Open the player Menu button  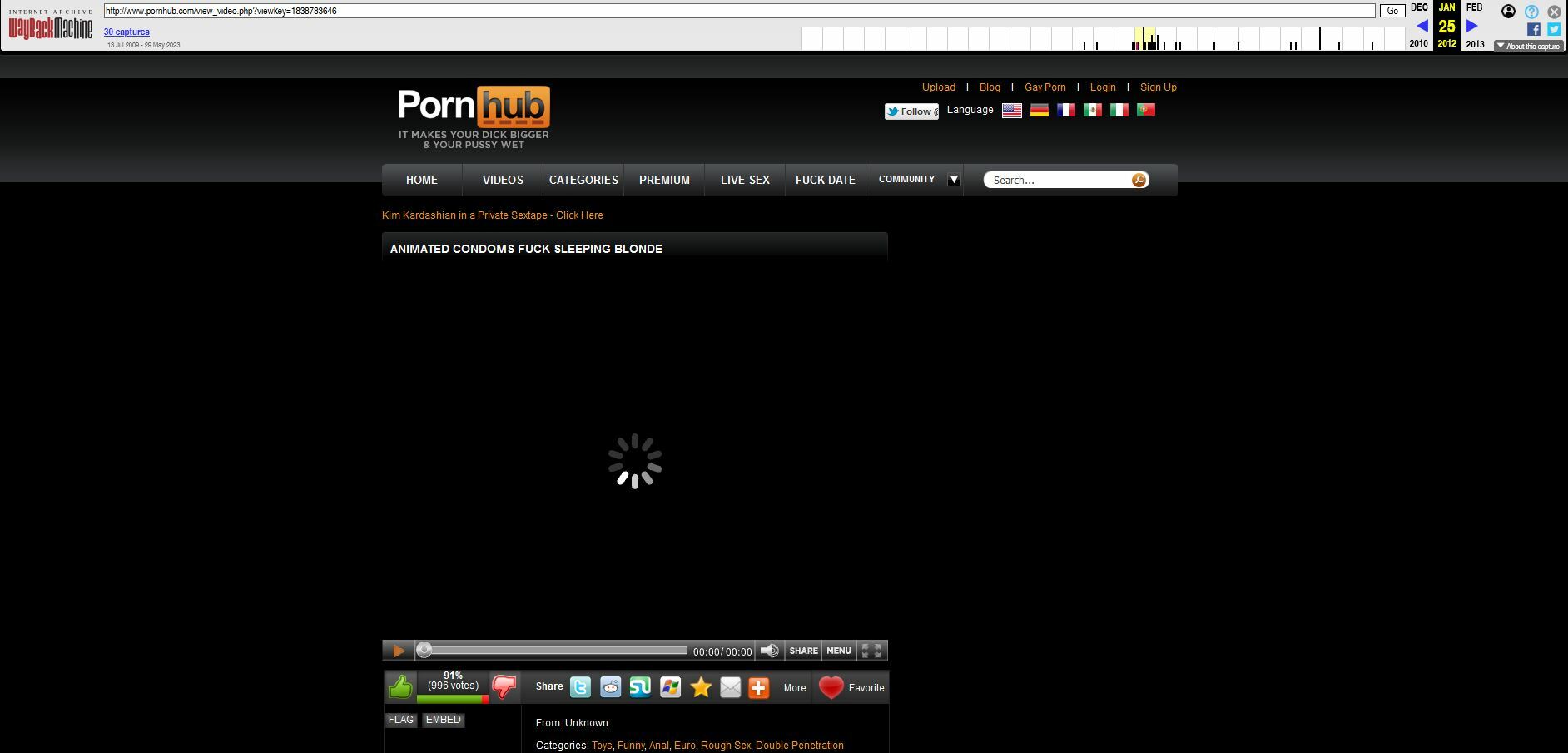pyautogui.click(x=838, y=651)
